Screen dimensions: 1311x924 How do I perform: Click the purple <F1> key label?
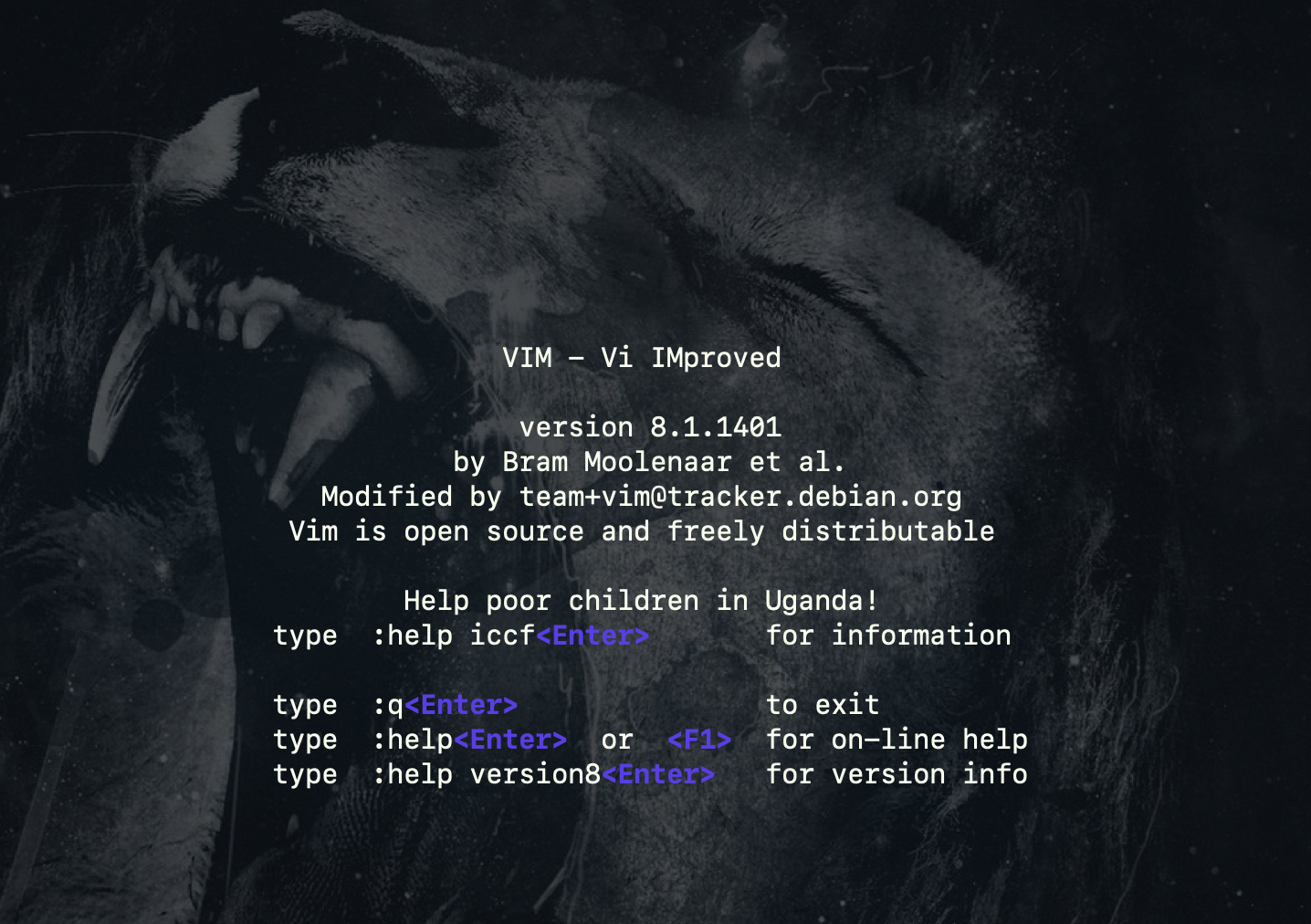(x=699, y=740)
